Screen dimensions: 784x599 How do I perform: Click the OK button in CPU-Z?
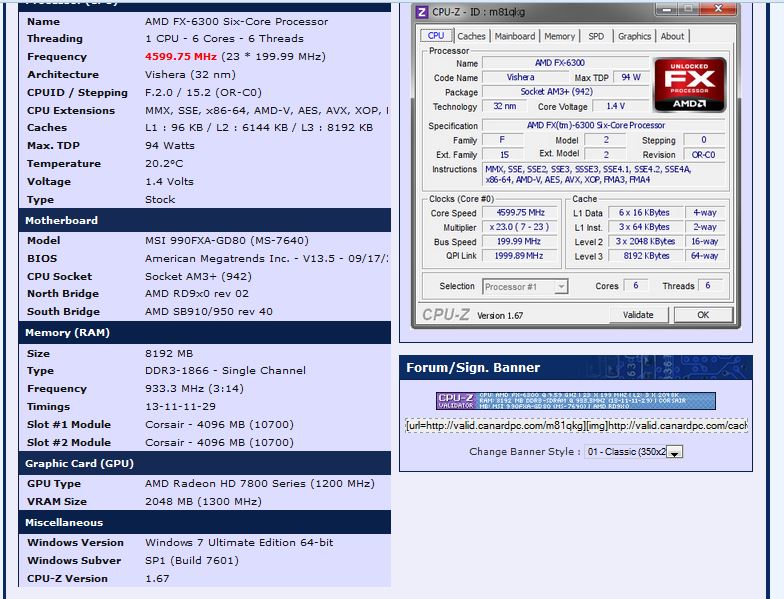pyautogui.click(x=703, y=315)
